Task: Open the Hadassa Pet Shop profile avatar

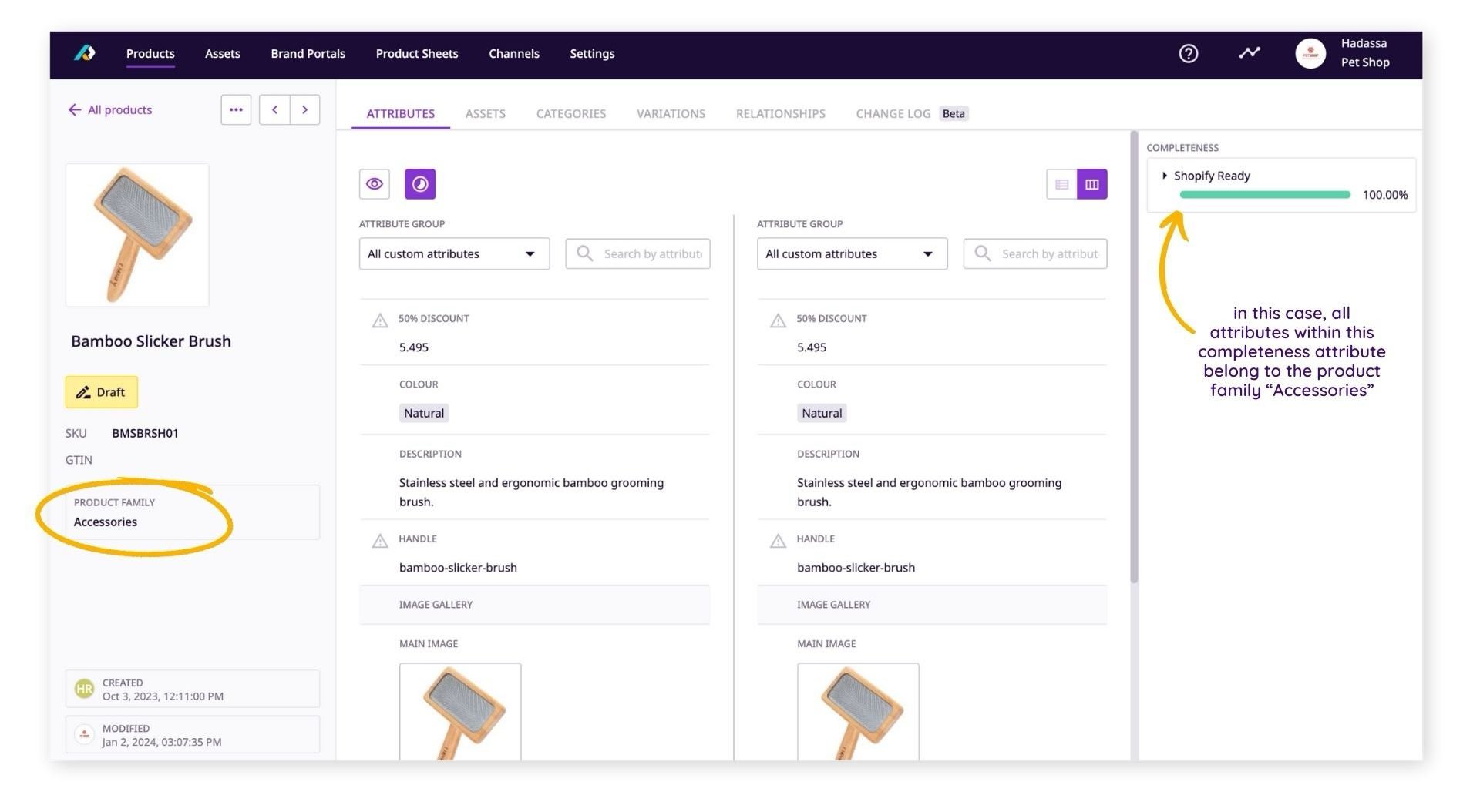Action: (x=1310, y=53)
